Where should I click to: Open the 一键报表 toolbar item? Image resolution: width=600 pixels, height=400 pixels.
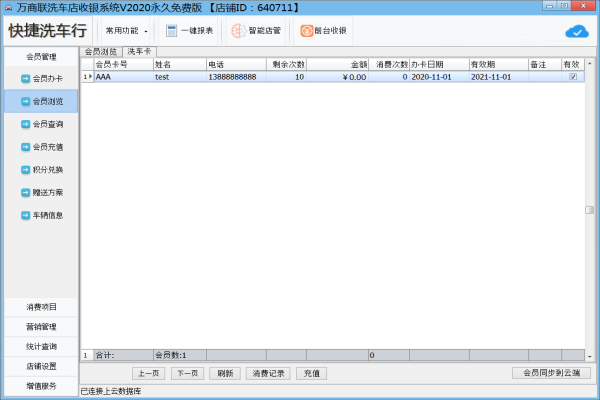point(189,31)
